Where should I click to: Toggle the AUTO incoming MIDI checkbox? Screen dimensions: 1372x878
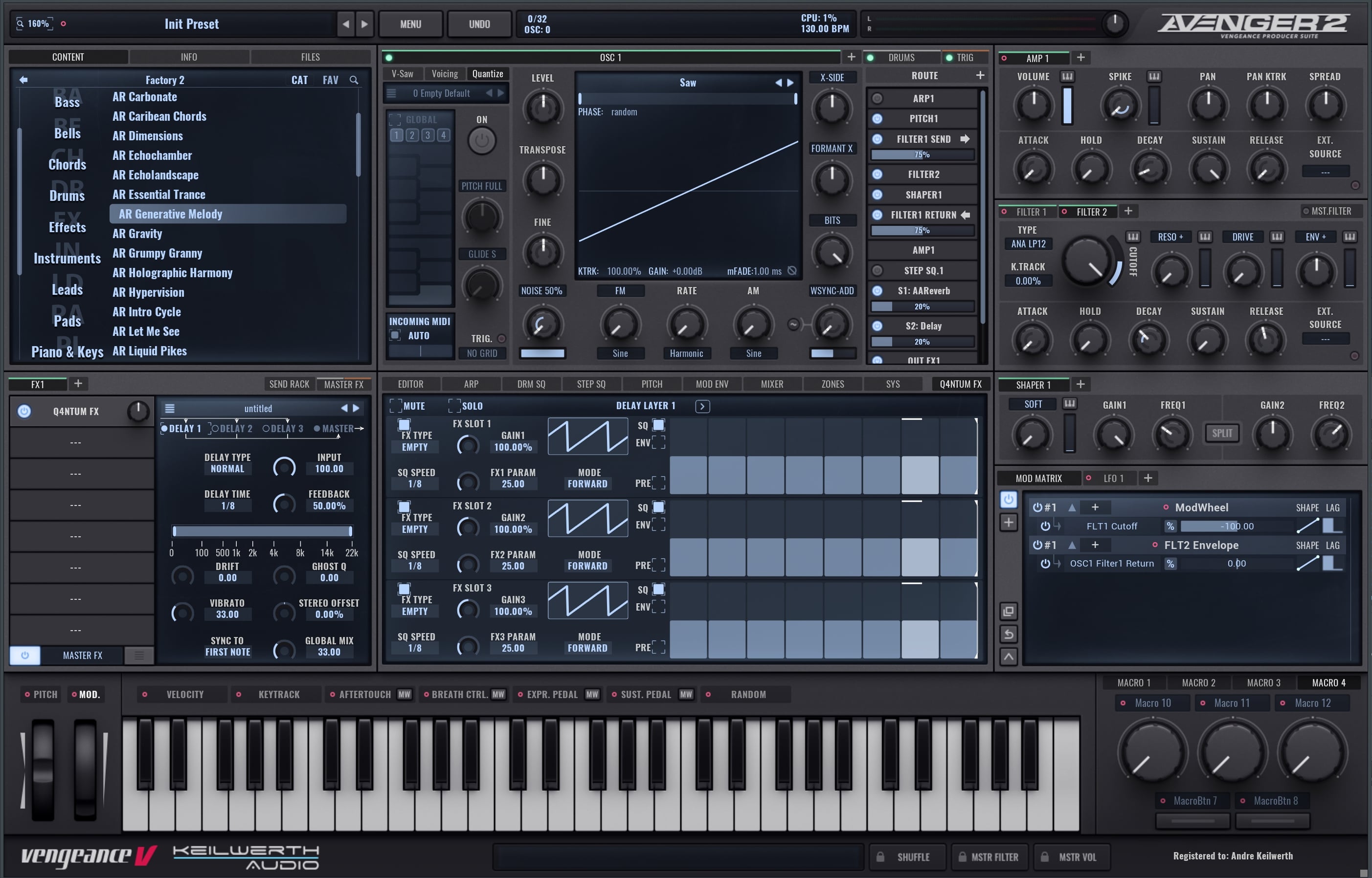[395, 335]
